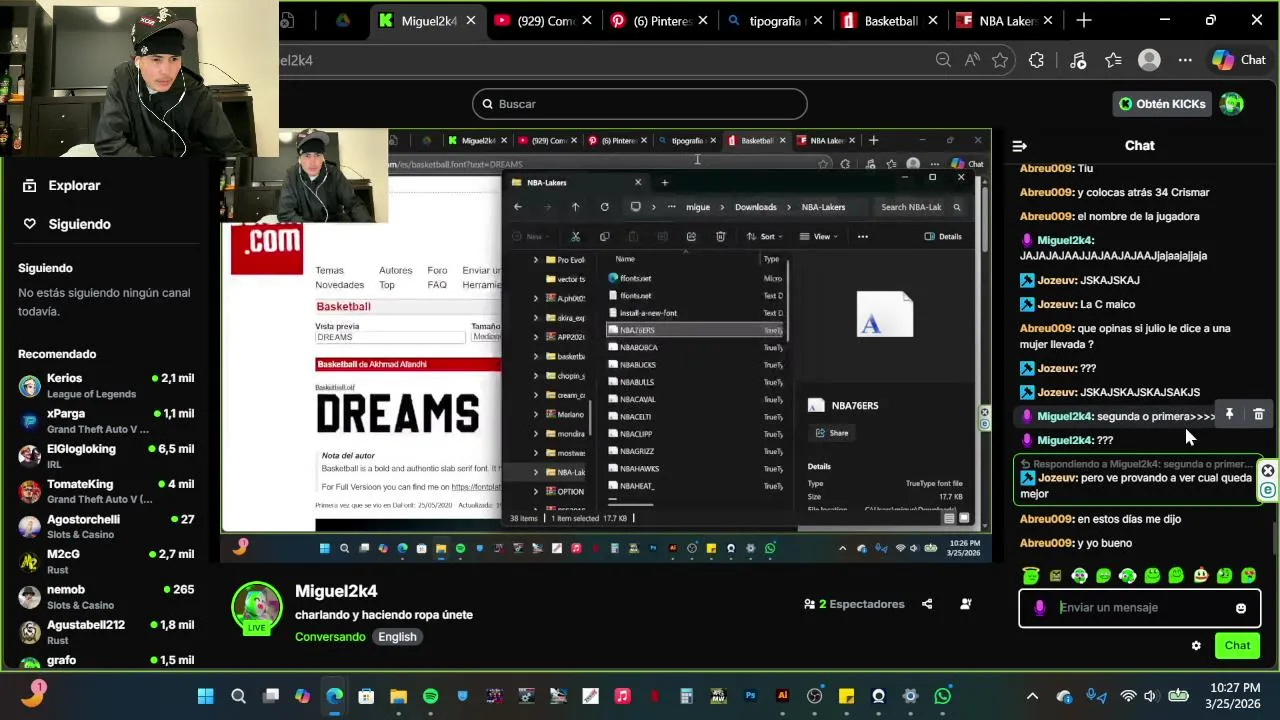Click the purple identity badge in message box

[x=1040, y=608]
